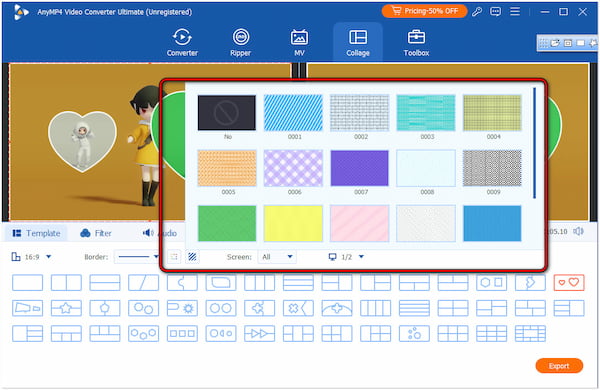Open the Screen All dropdown
The width and height of the screenshot is (600, 390).
pyautogui.click(x=277, y=257)
